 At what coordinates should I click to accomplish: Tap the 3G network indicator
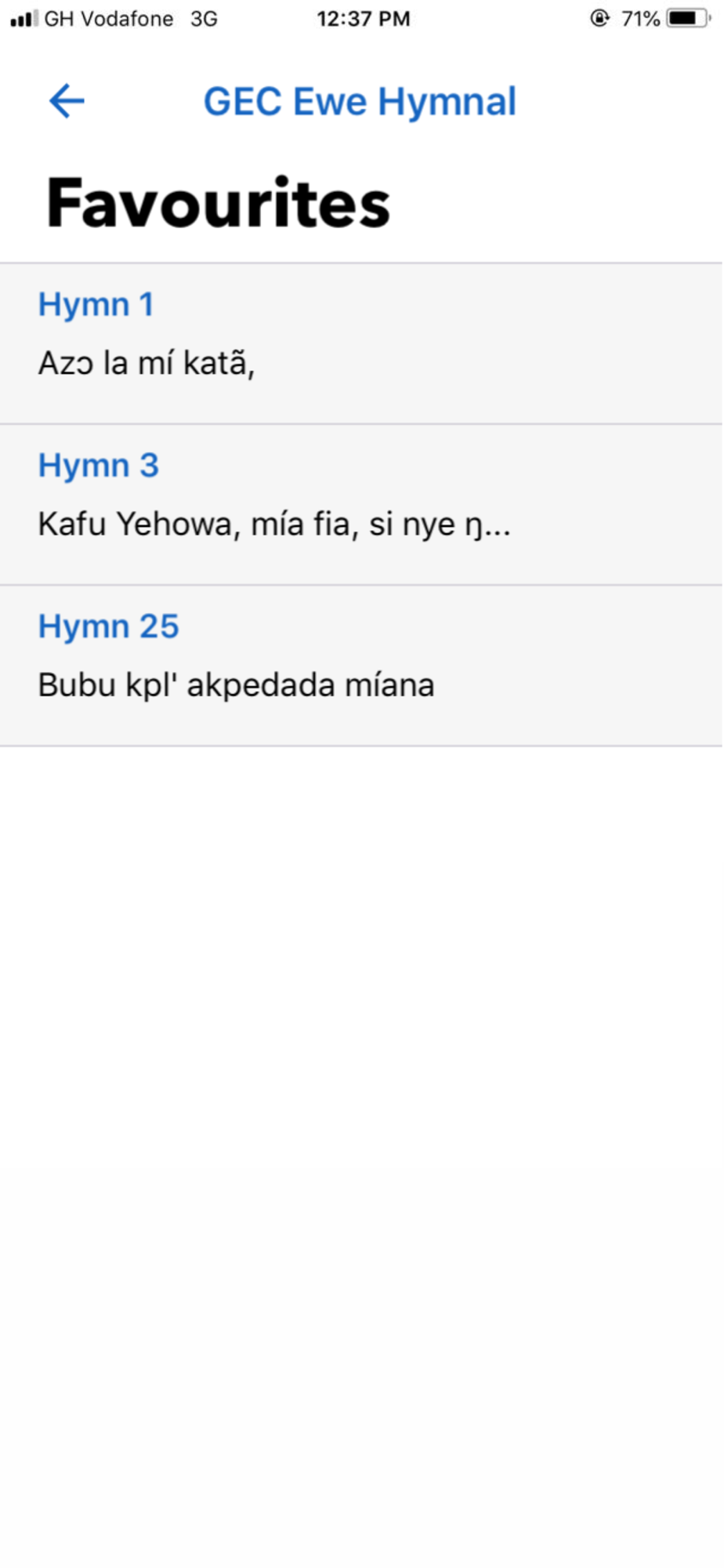(x=205, y=19)
